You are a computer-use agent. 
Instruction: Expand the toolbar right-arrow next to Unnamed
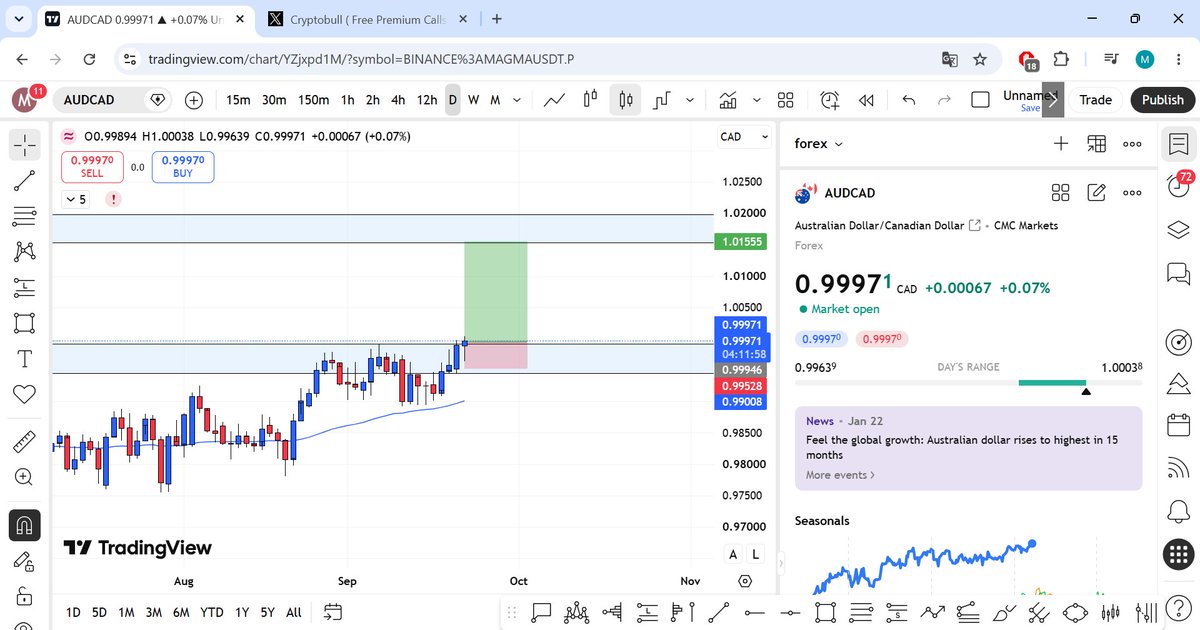coord(1053,100)
